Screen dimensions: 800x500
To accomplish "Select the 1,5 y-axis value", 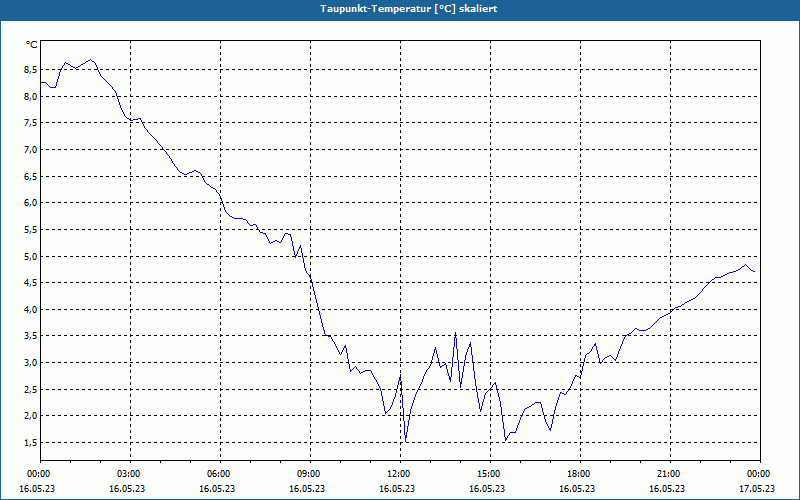I will pos(31,442).
